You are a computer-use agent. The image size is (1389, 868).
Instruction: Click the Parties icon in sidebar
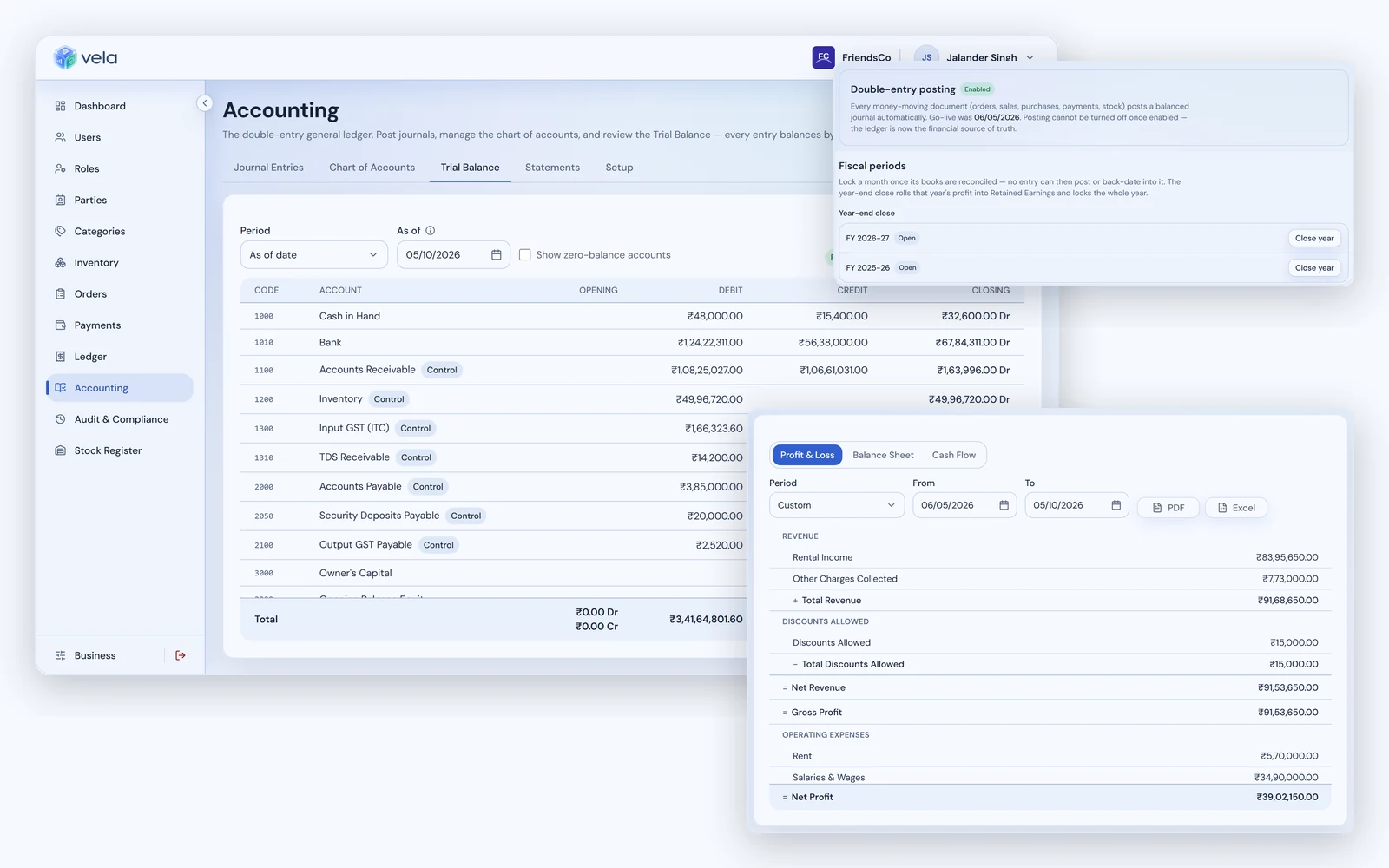coord(60,200)
